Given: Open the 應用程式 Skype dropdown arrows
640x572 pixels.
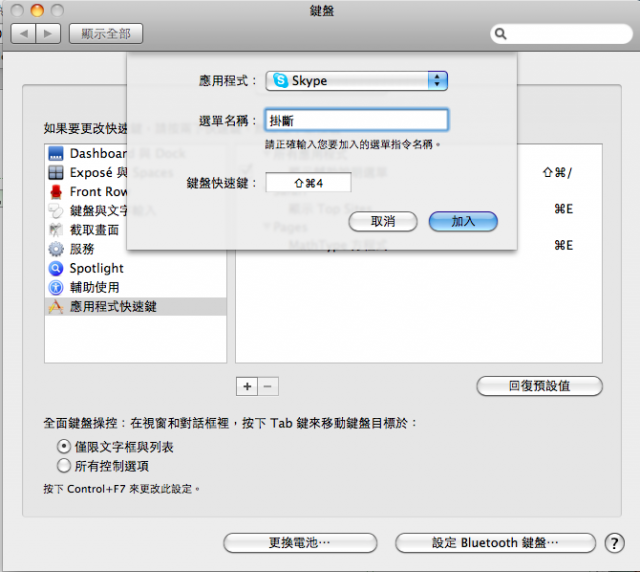Looking at the screenshot, I should pos(437,80).
